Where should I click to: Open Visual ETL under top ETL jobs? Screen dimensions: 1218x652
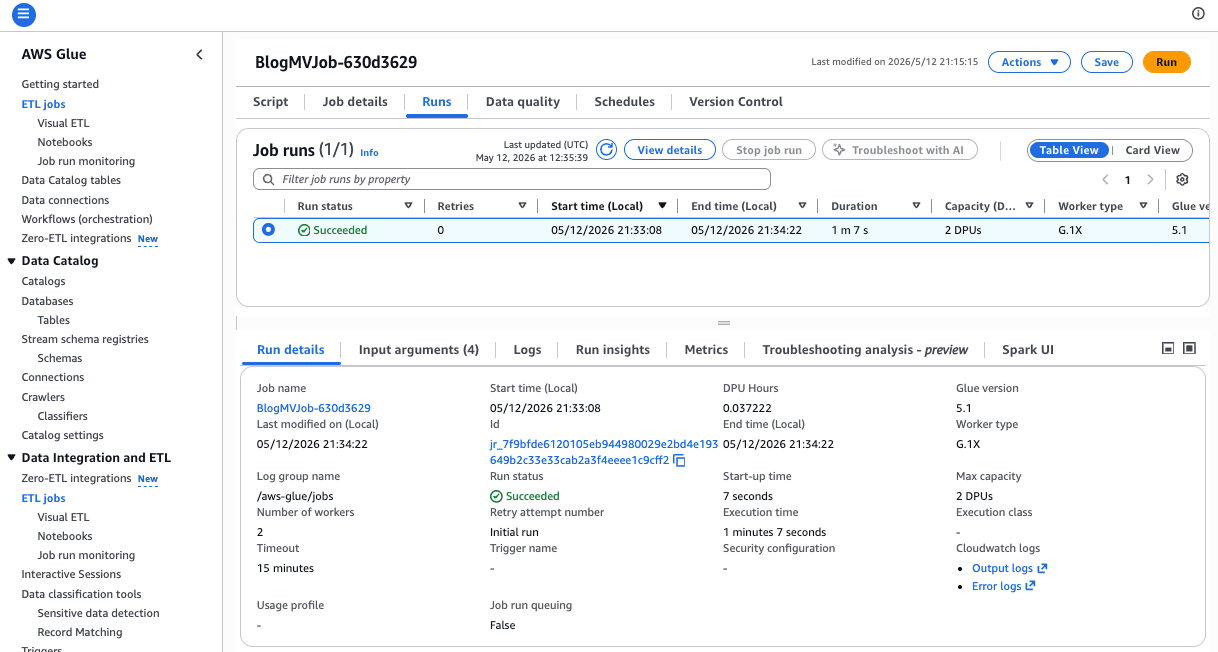click(63, 123)
